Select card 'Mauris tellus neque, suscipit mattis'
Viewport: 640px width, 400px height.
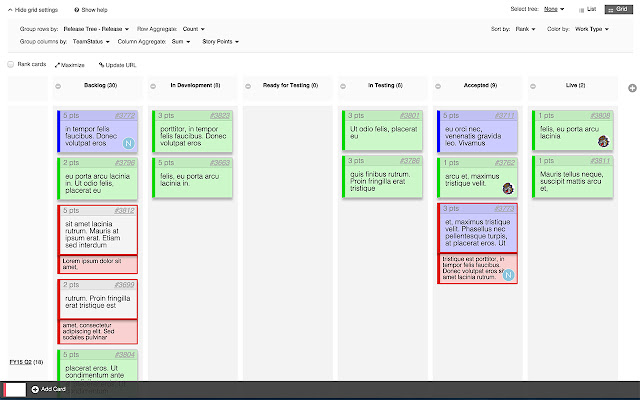coord(573,177)
